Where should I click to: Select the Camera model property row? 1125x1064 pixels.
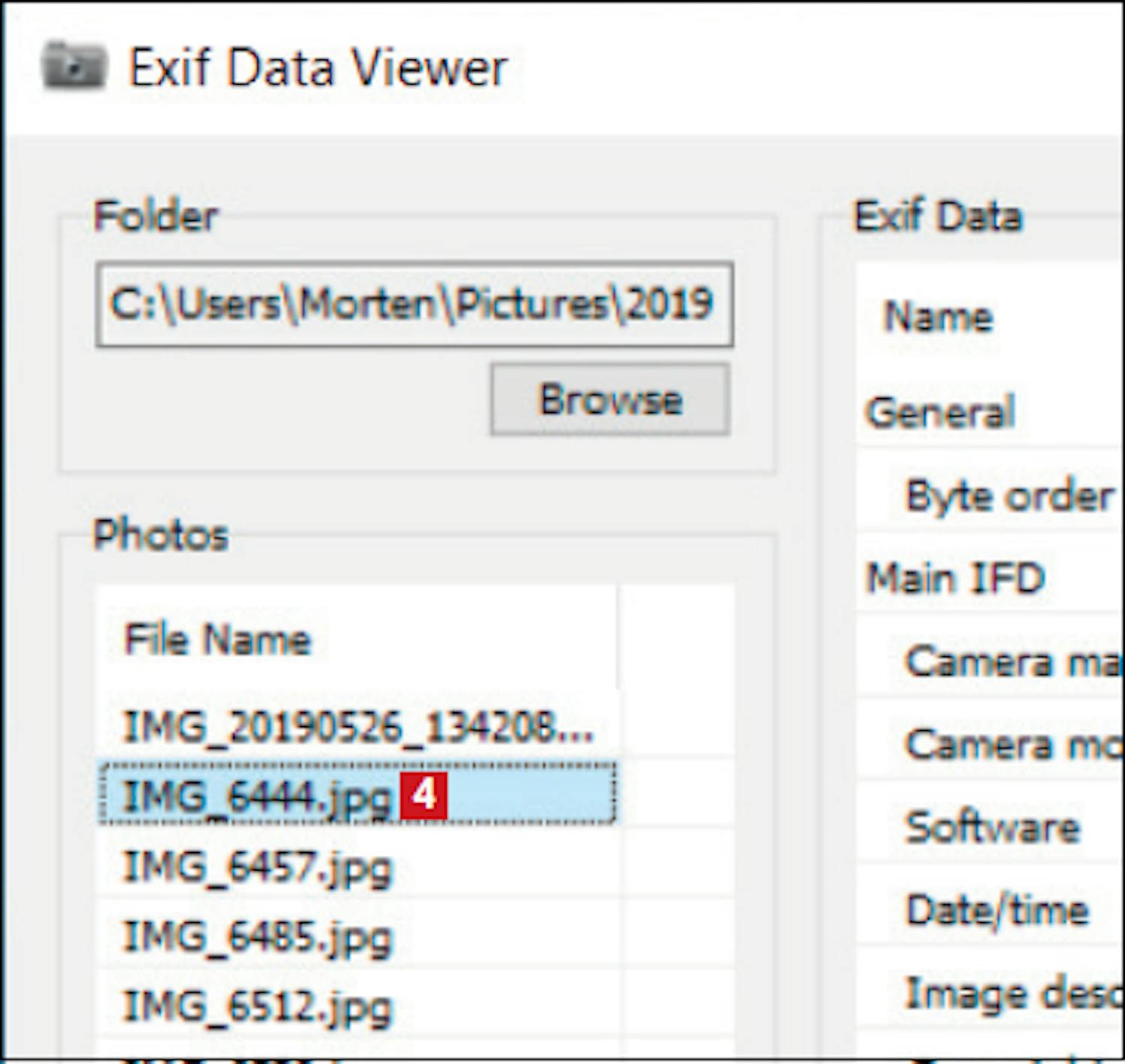coord(1012,745)
